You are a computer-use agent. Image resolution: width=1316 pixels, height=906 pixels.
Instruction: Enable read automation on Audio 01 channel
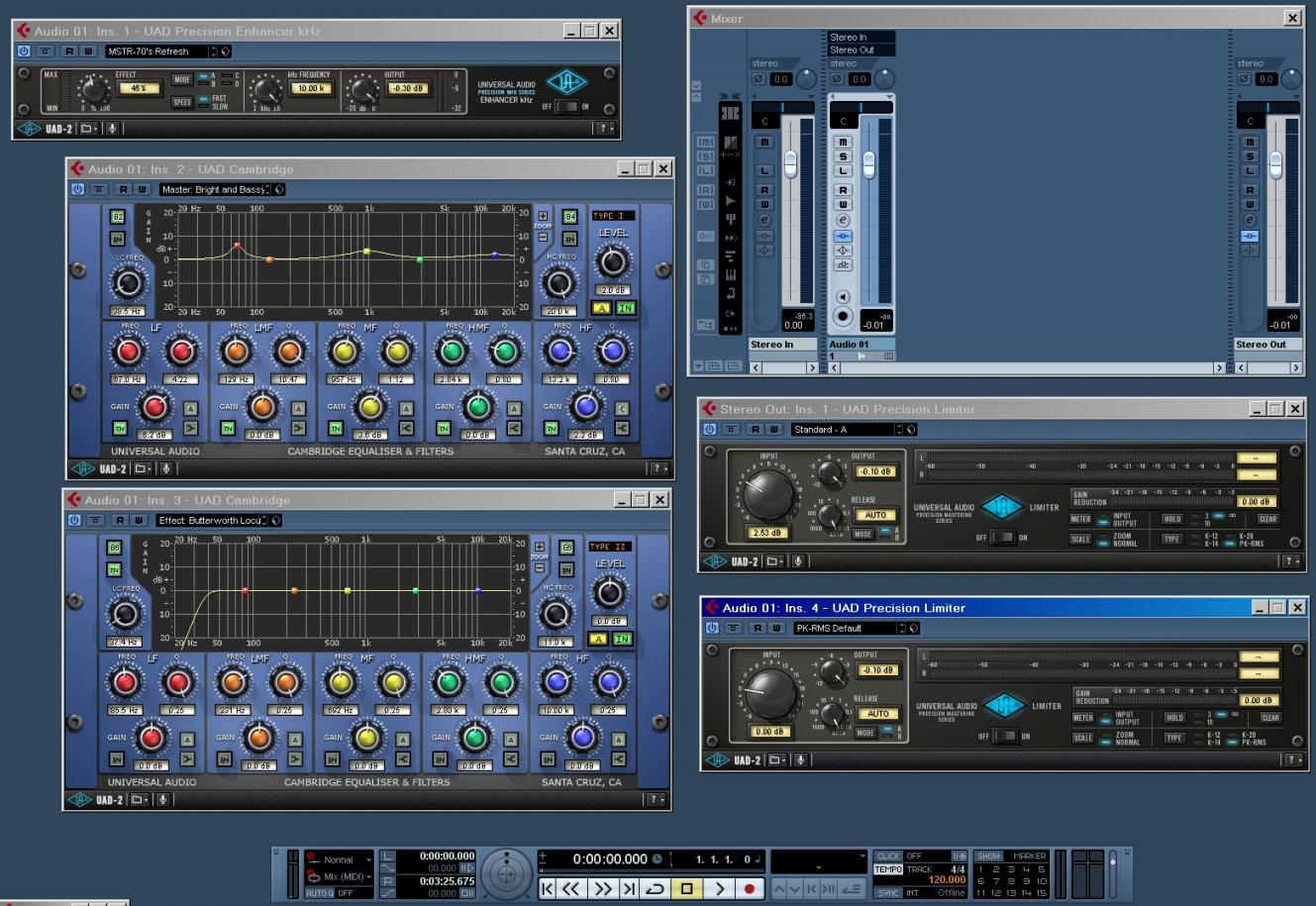(844, 190)
